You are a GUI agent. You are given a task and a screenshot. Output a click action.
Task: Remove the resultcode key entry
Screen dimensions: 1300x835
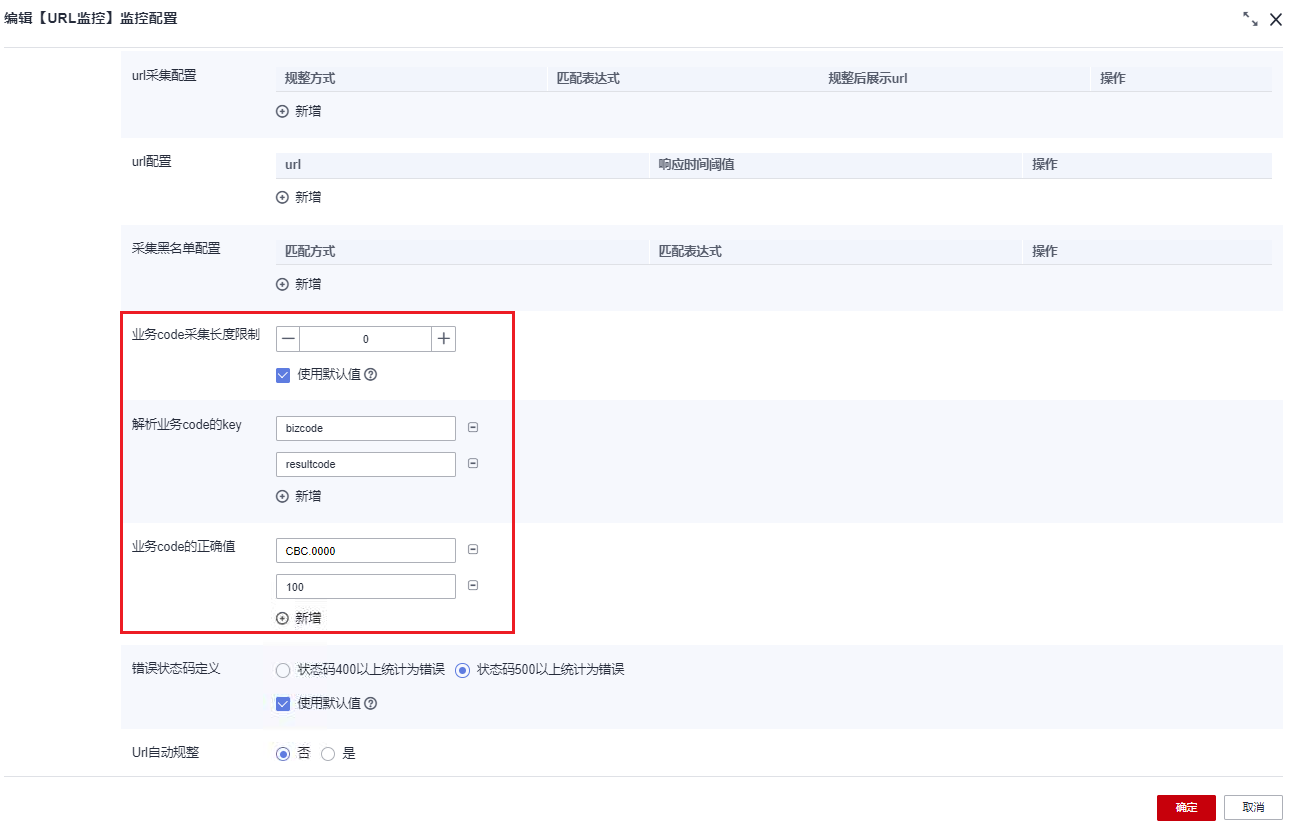(473, 464)
